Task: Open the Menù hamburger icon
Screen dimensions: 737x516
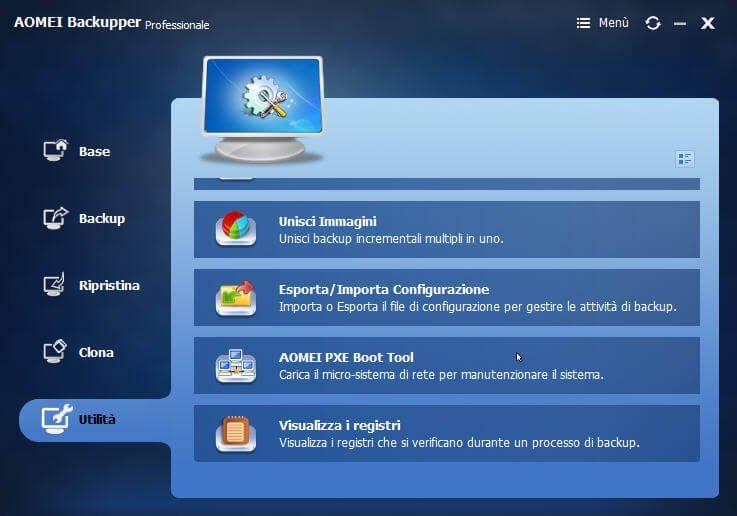Action: pyautogui.click(x=583, y=23)
